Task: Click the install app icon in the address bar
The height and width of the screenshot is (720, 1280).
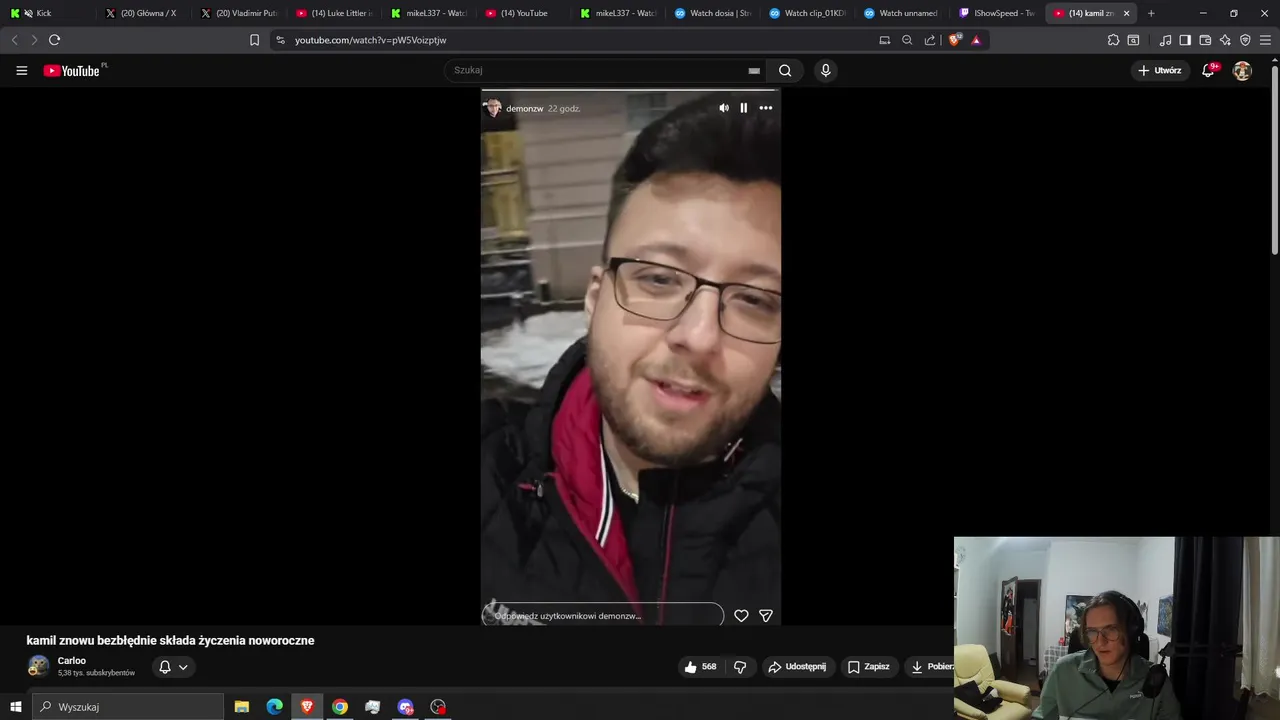Action: [884, 40]
